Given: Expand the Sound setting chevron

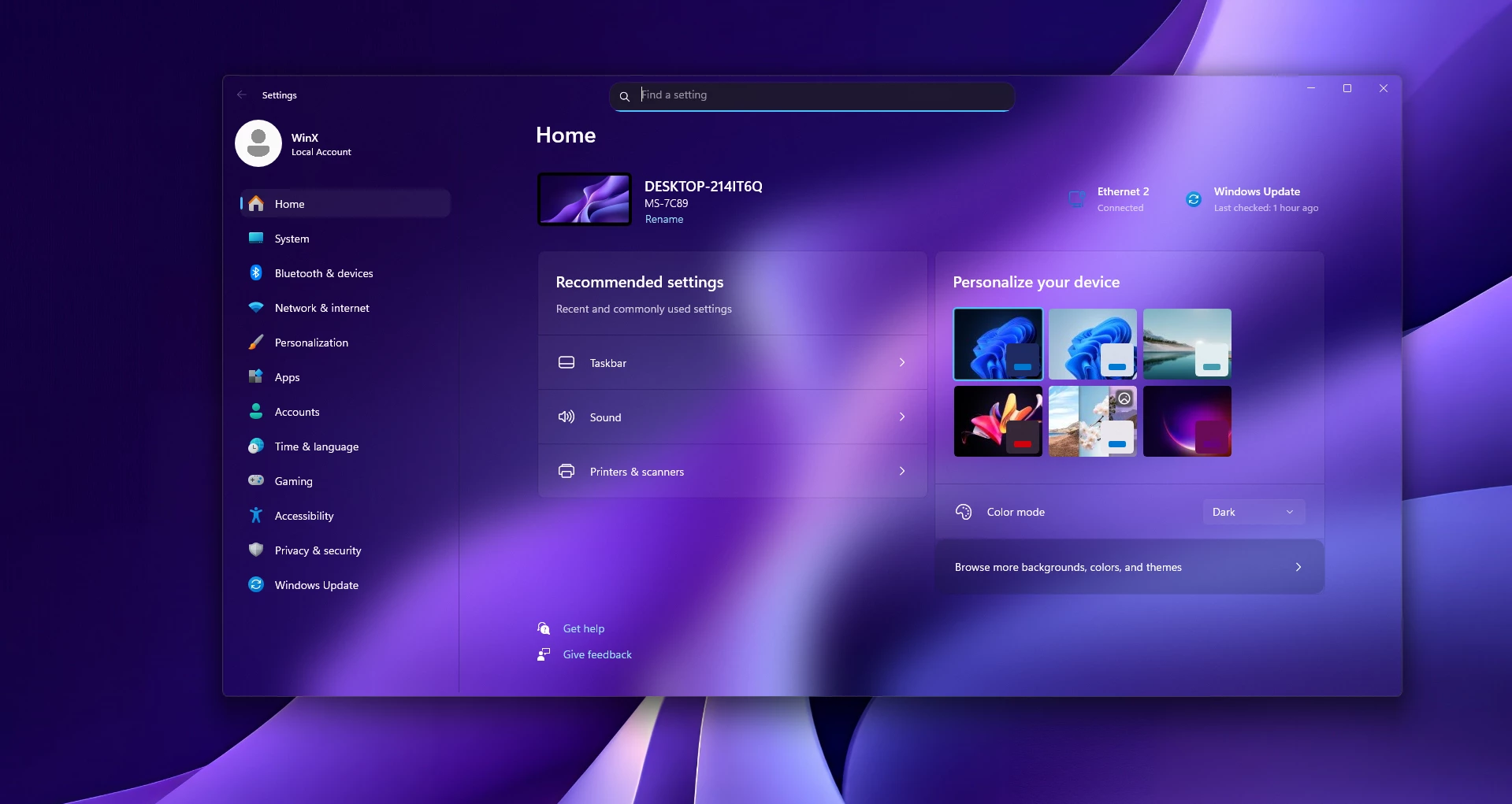Looking at the screenshot, I should tap(902, 417).
